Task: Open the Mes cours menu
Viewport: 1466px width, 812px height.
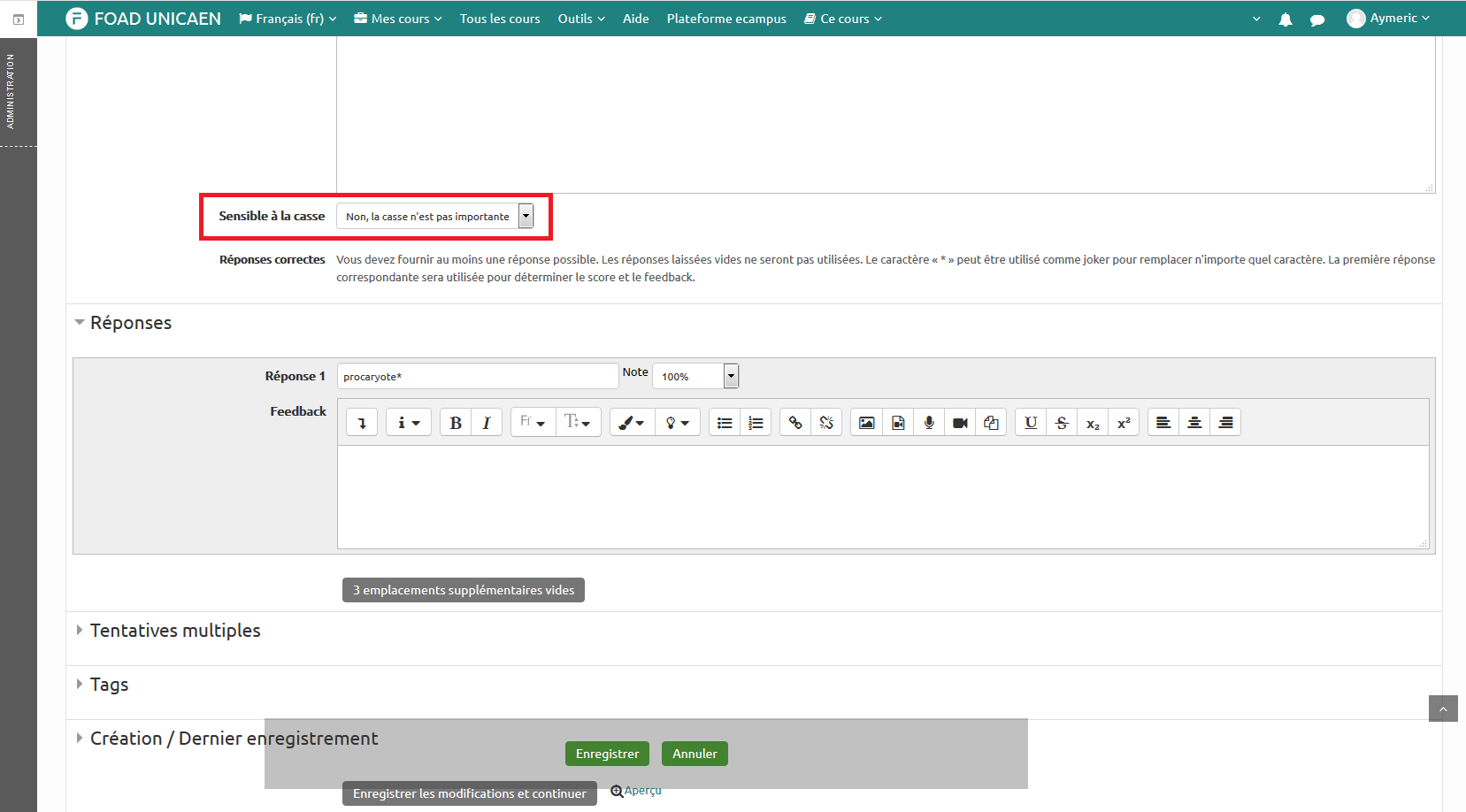Action: tap(398, 19)
